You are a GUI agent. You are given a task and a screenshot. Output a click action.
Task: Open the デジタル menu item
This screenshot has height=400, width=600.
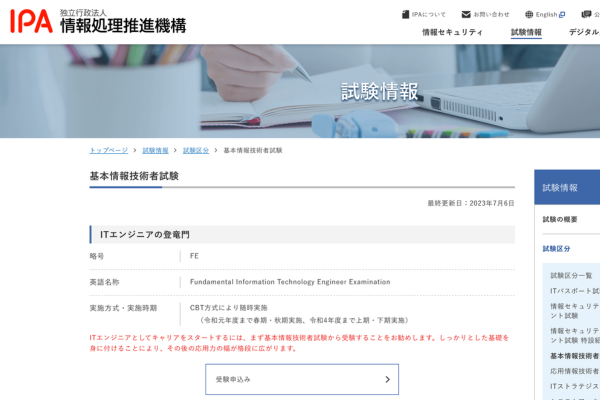[584, 32]
